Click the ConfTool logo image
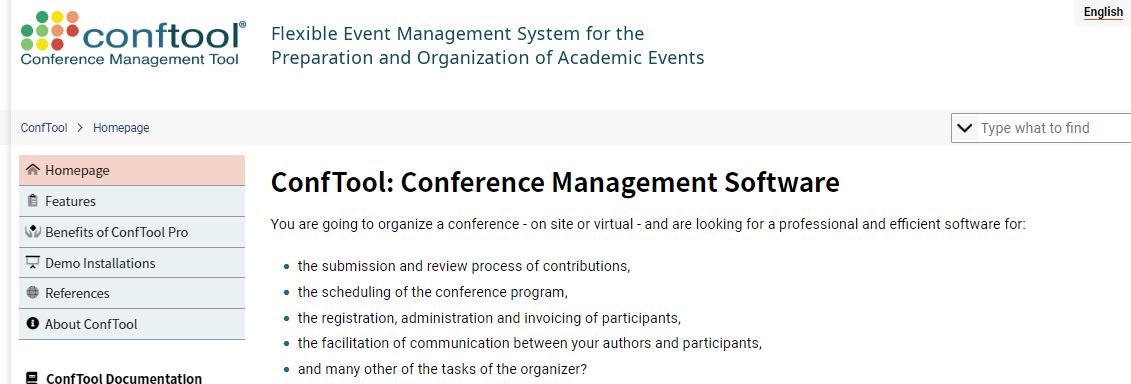The height and width of the screenshot is (384, 1131). point(133,38)
